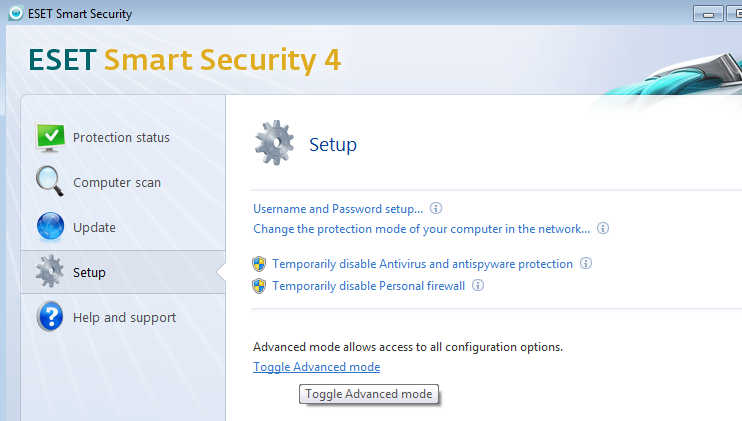Open Username and Password setup link

338,209
